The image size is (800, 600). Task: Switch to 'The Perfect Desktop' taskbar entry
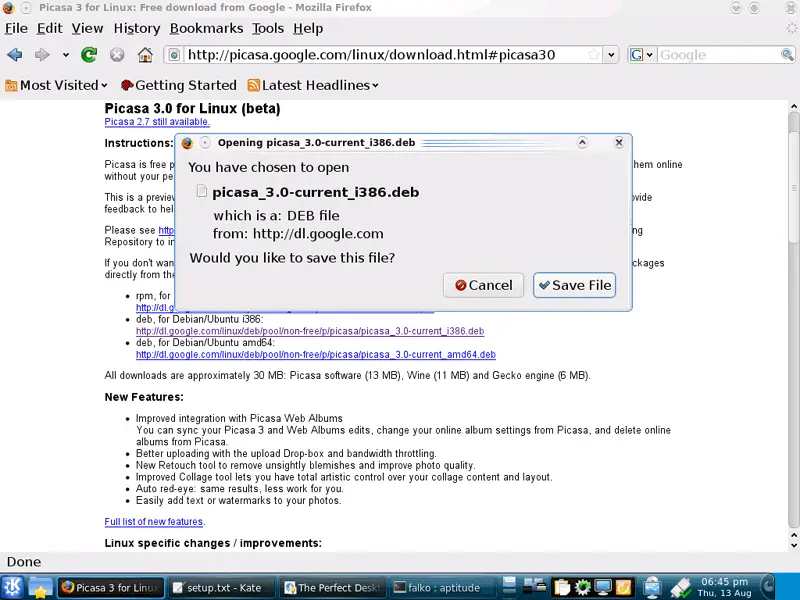pos(333,588)
